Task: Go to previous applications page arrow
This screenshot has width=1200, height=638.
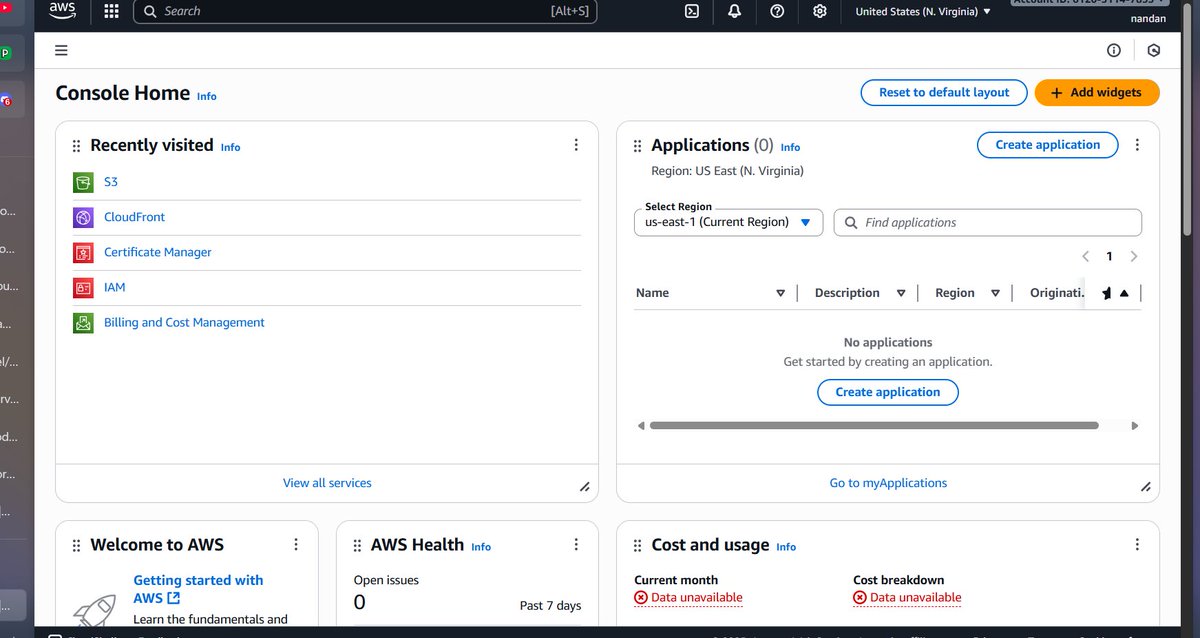Action: coord(1086,257)
